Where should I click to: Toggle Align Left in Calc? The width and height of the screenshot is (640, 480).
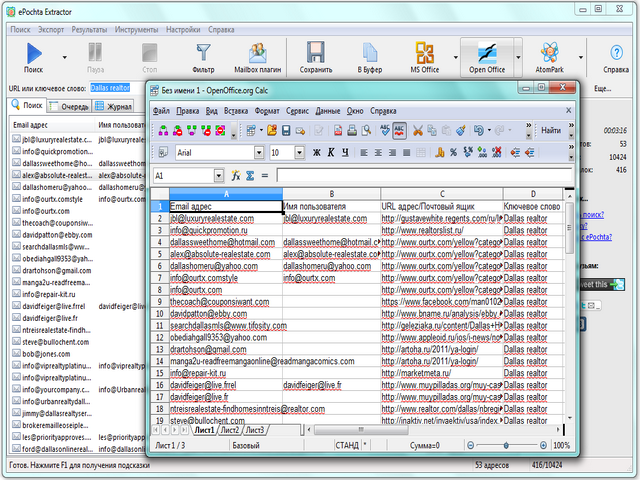coord(364,153)
